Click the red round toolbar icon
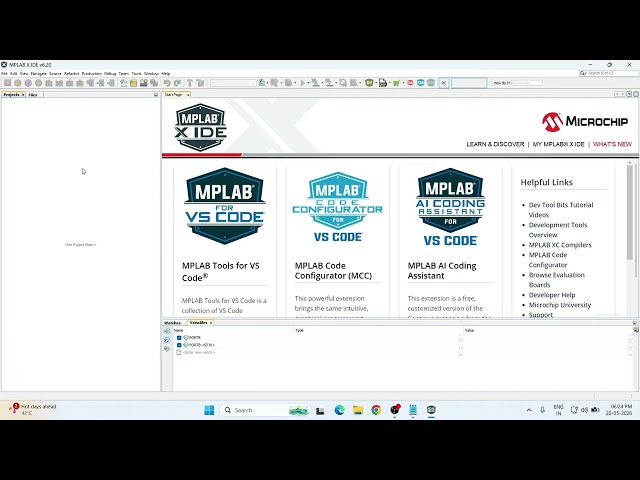 tap(410, 83)
